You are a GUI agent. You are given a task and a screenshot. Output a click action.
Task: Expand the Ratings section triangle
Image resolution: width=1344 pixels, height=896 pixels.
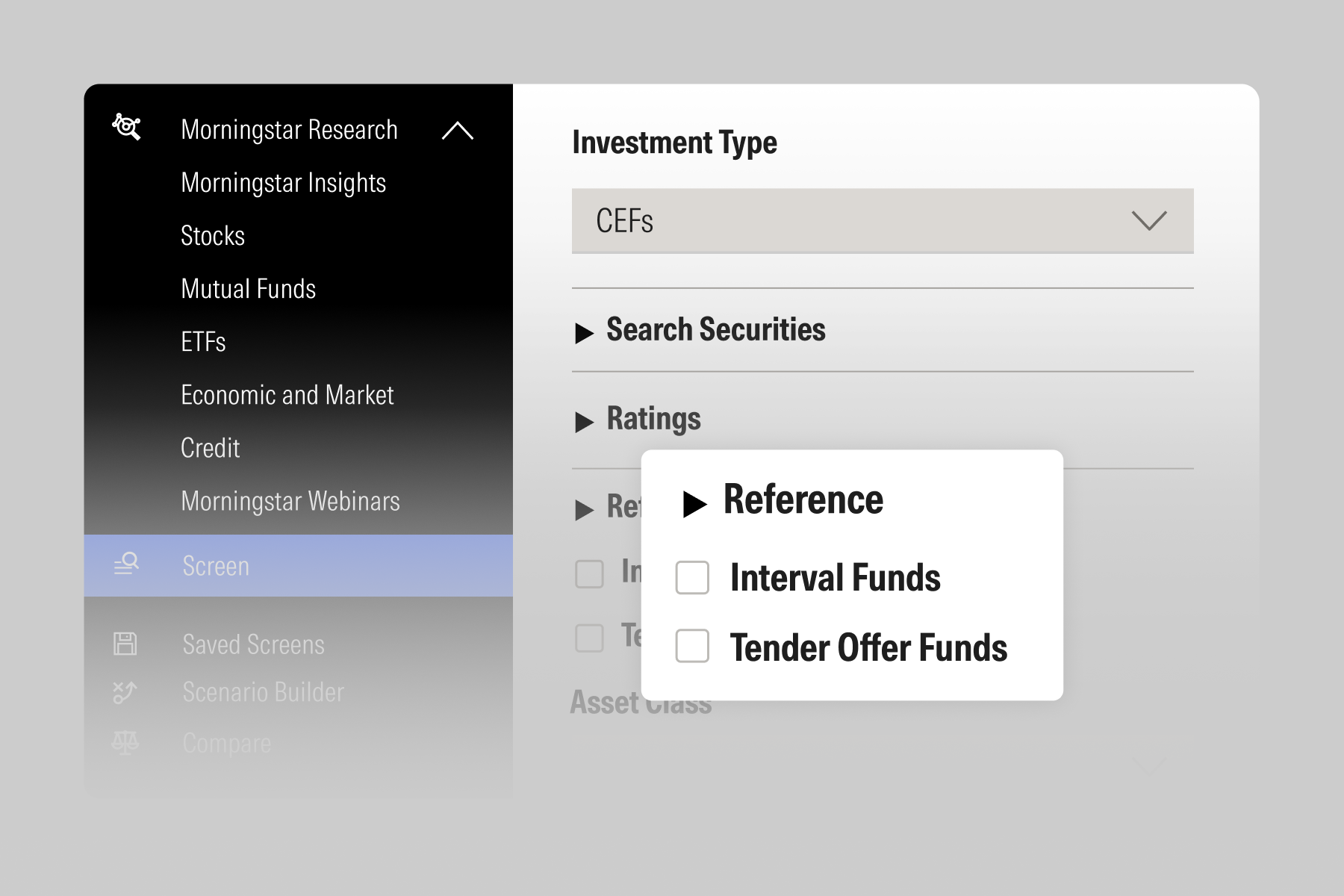[585, 421]
